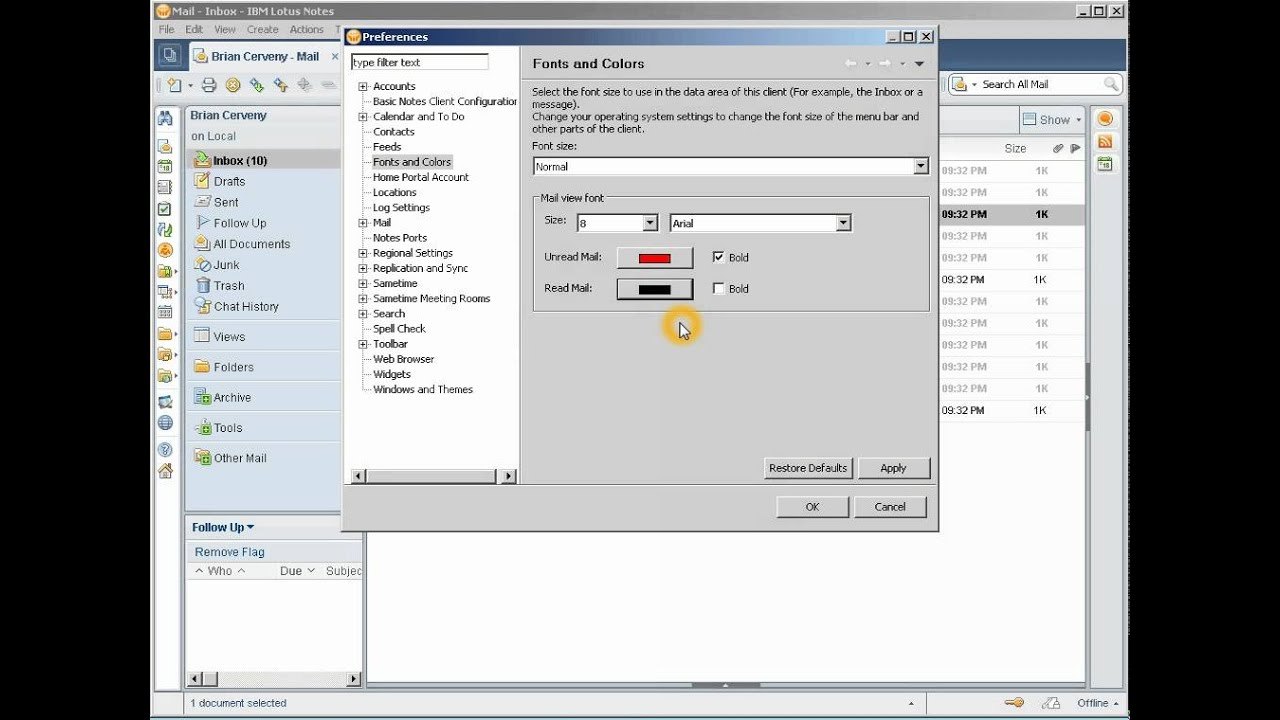Image resolution: width=1280 pixels, height=720 pixels.
Task: Click the follow-up flag column header
Action: click(1075, 148)
